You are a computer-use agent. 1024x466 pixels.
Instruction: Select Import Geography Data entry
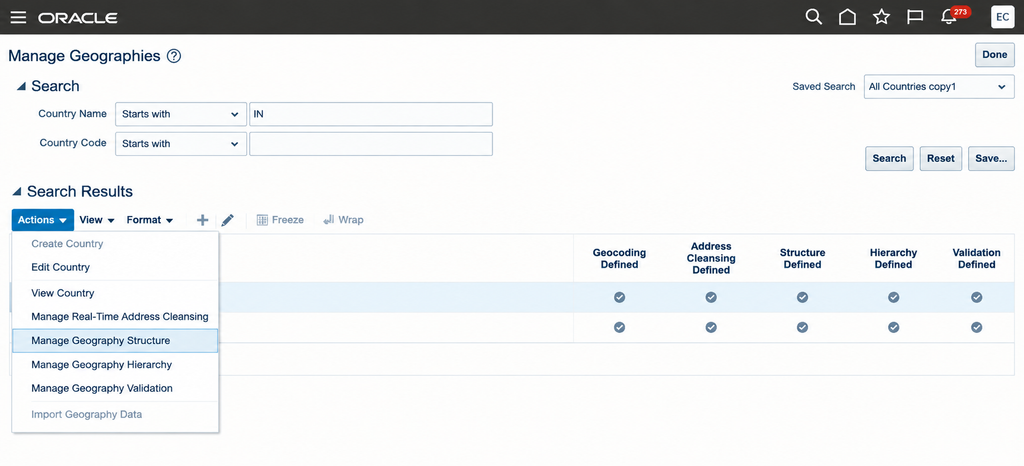point(115,414)
